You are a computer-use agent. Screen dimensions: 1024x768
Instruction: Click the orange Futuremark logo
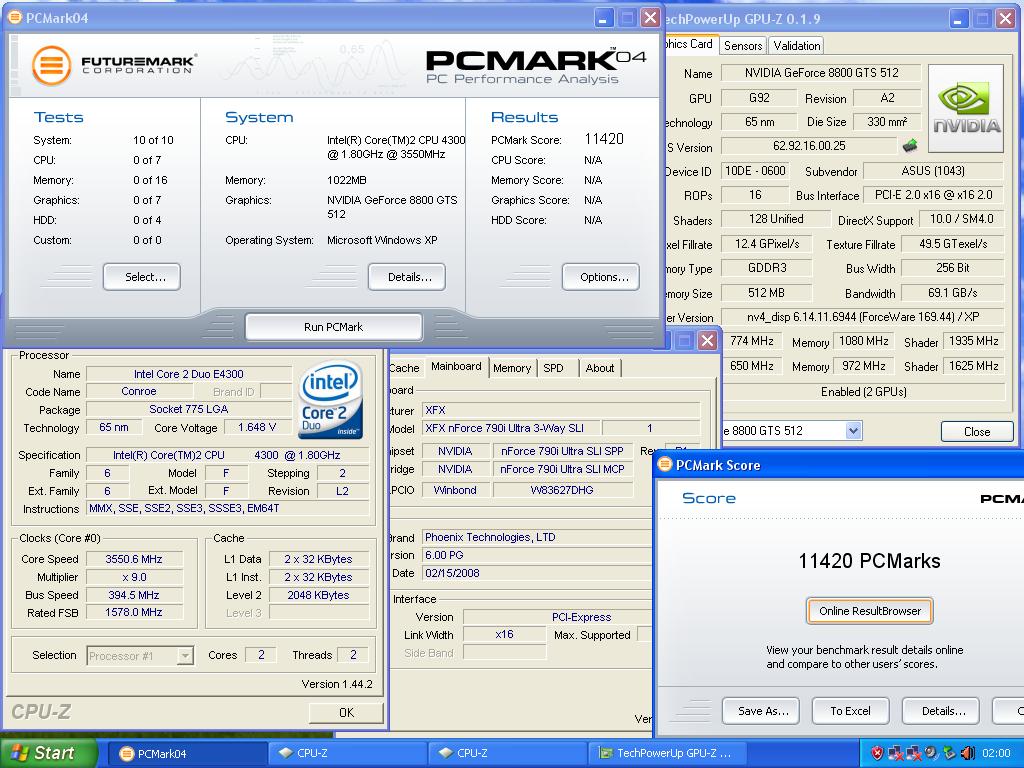[52, 65]
